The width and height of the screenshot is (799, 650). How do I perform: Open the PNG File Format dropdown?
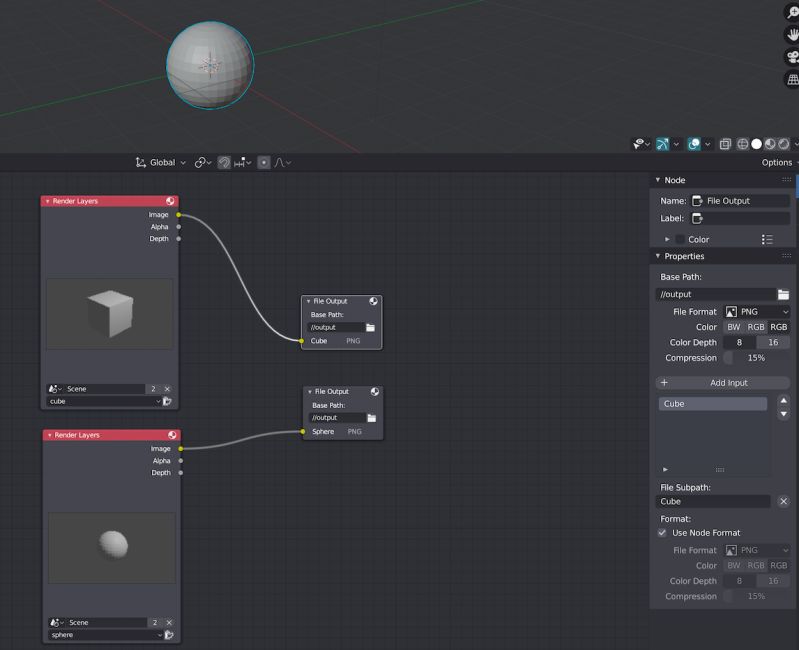click(757, 312)
